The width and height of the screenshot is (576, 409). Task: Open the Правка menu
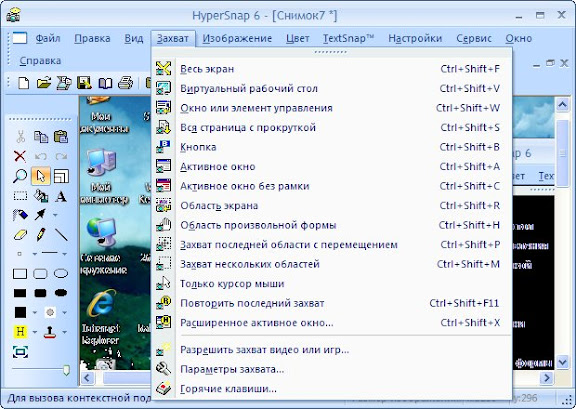coord(92,38)
